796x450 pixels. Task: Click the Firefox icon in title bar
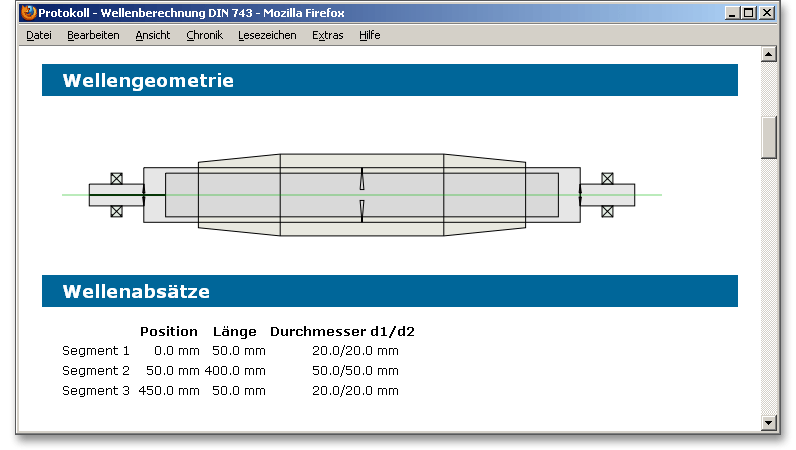pos(28,13)
